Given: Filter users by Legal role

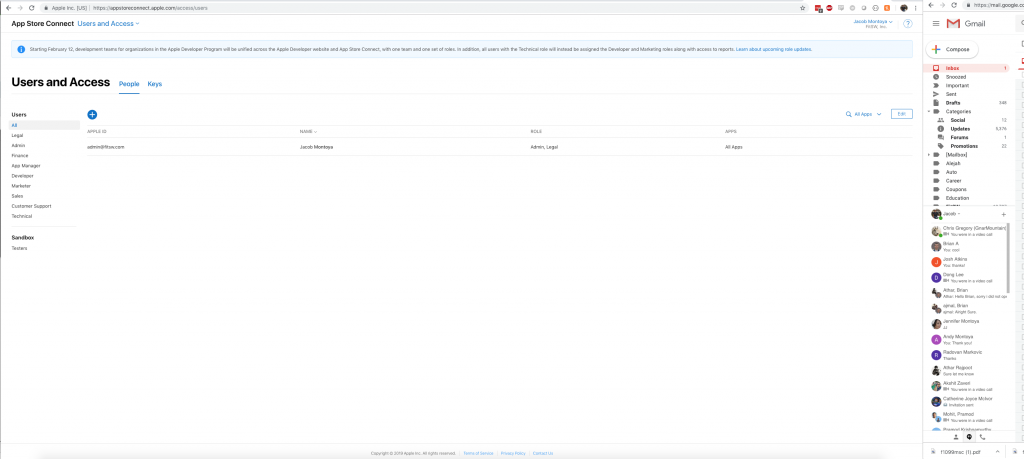Looking at the screenshot, I should [x=18, y=135].
